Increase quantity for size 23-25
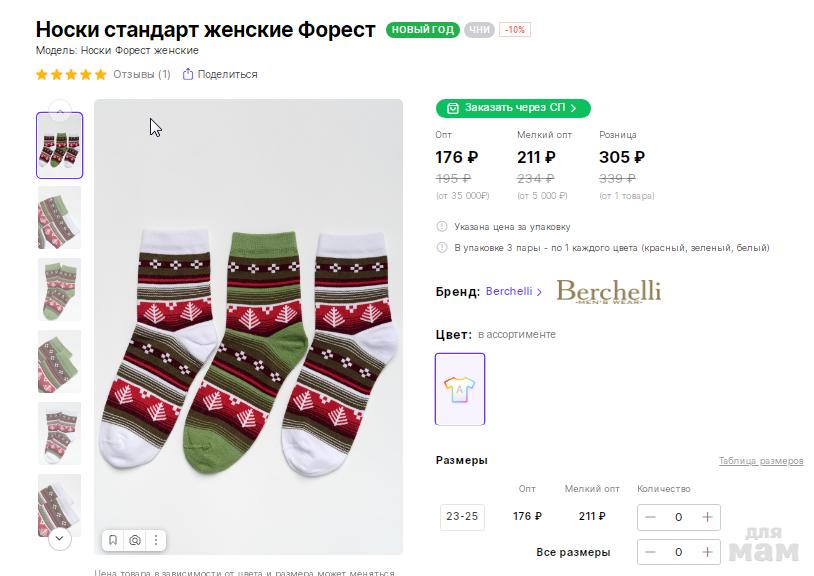Viewport: 814px width, 576px height. (707, 517)
